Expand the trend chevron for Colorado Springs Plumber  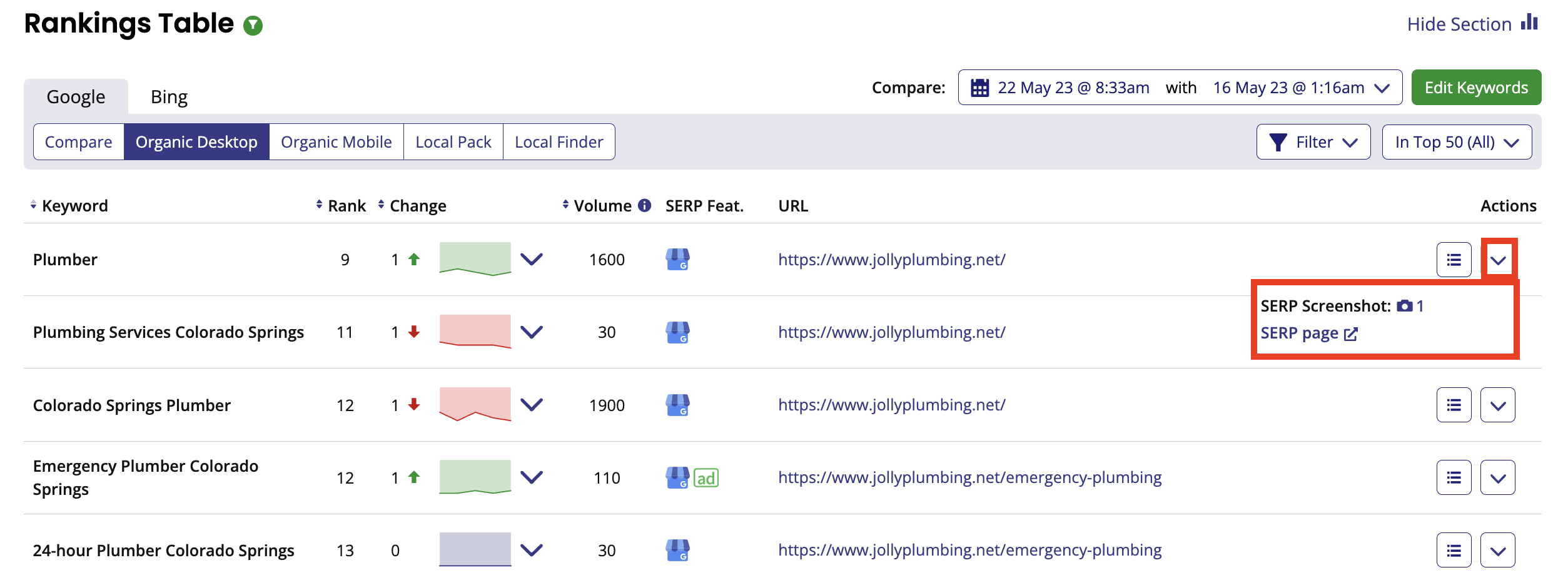(x=532, y=405)
